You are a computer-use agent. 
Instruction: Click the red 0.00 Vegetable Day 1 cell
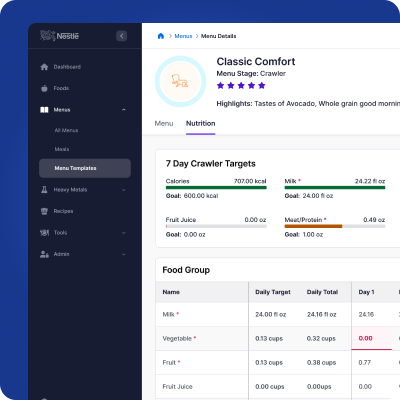click(x=371, y=338)
